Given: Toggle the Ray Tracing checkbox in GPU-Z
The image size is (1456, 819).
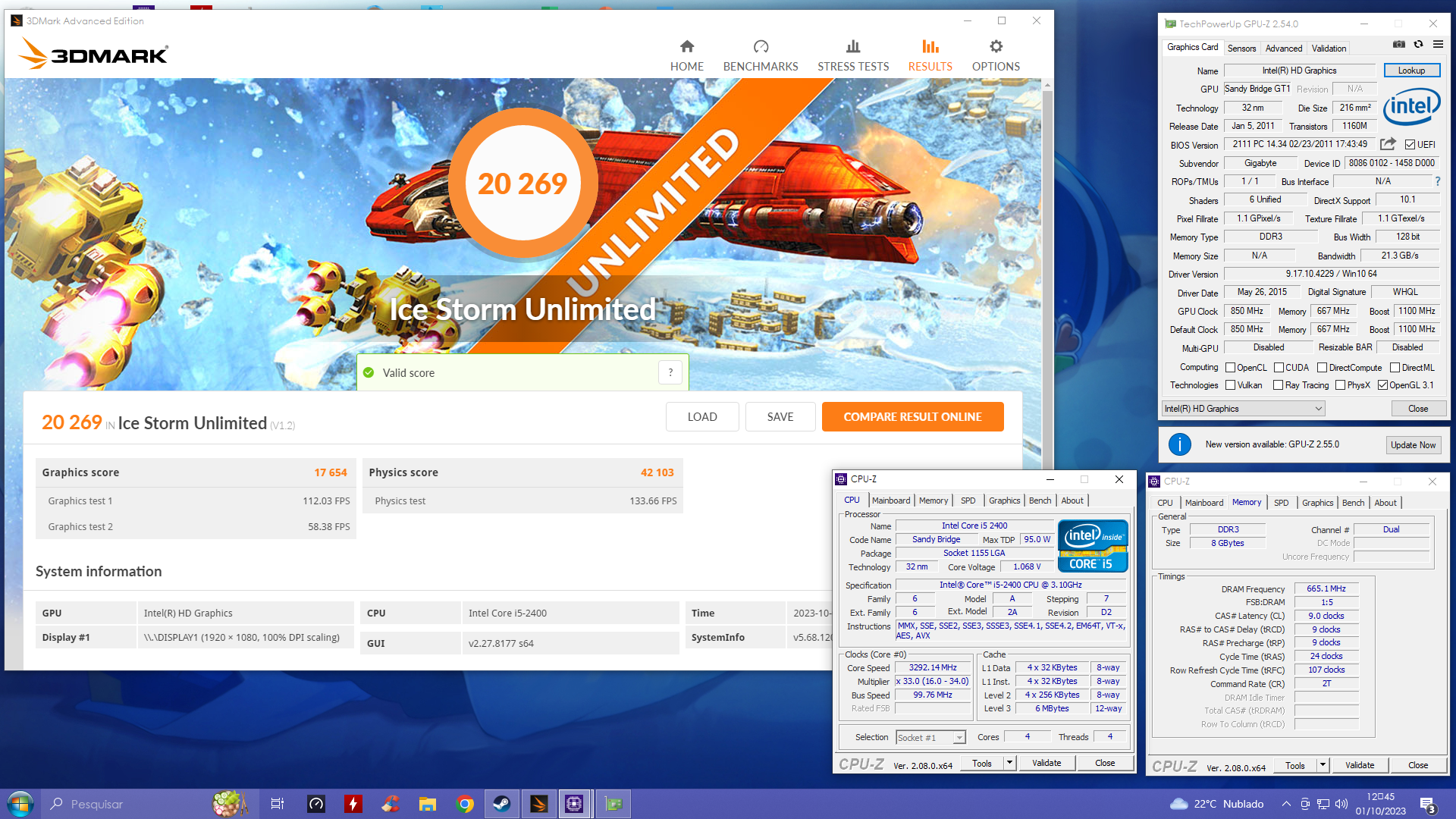Looking at the screenshot, I should coord(1278,385).
